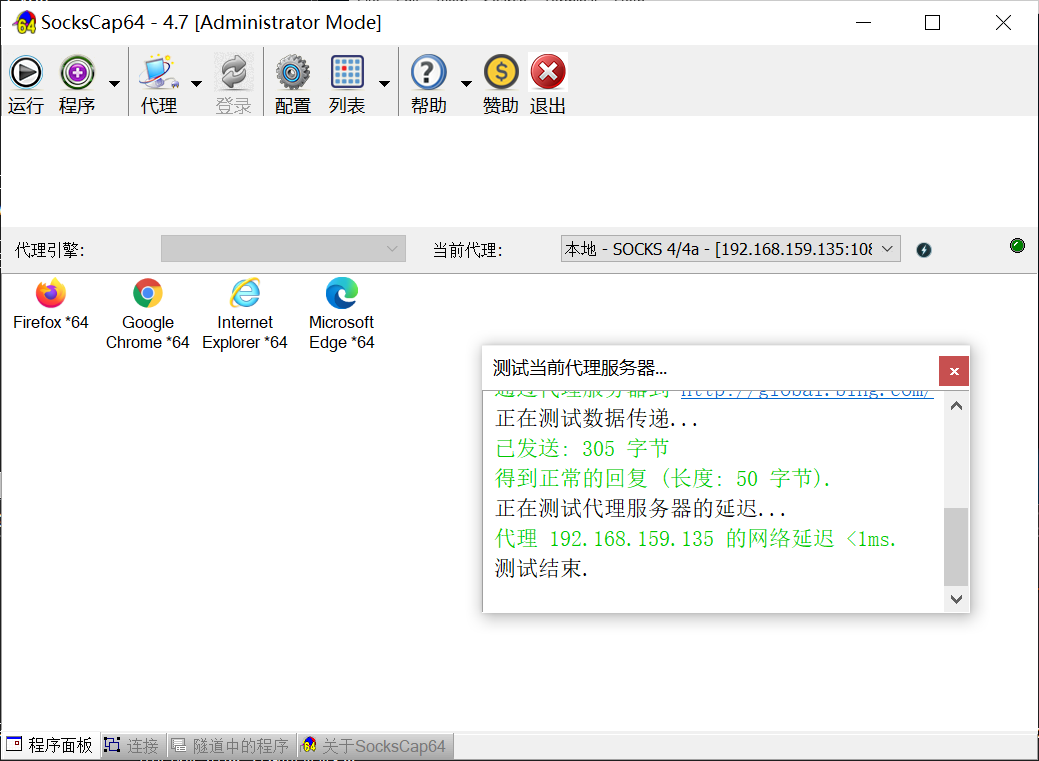Viewport: 1039px width, 761px height.
Task: Click the scroll up arrow in test log
Action: (x=956, y=406)
